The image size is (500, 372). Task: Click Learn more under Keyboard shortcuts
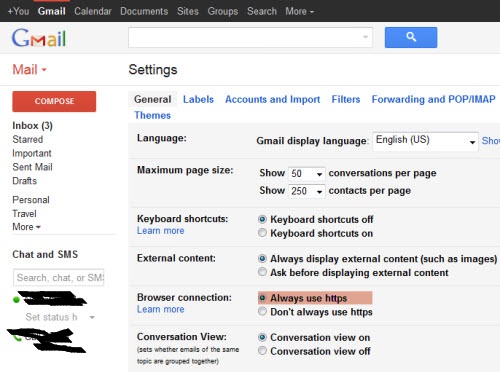pyautogui.click(x=160, y=230)
